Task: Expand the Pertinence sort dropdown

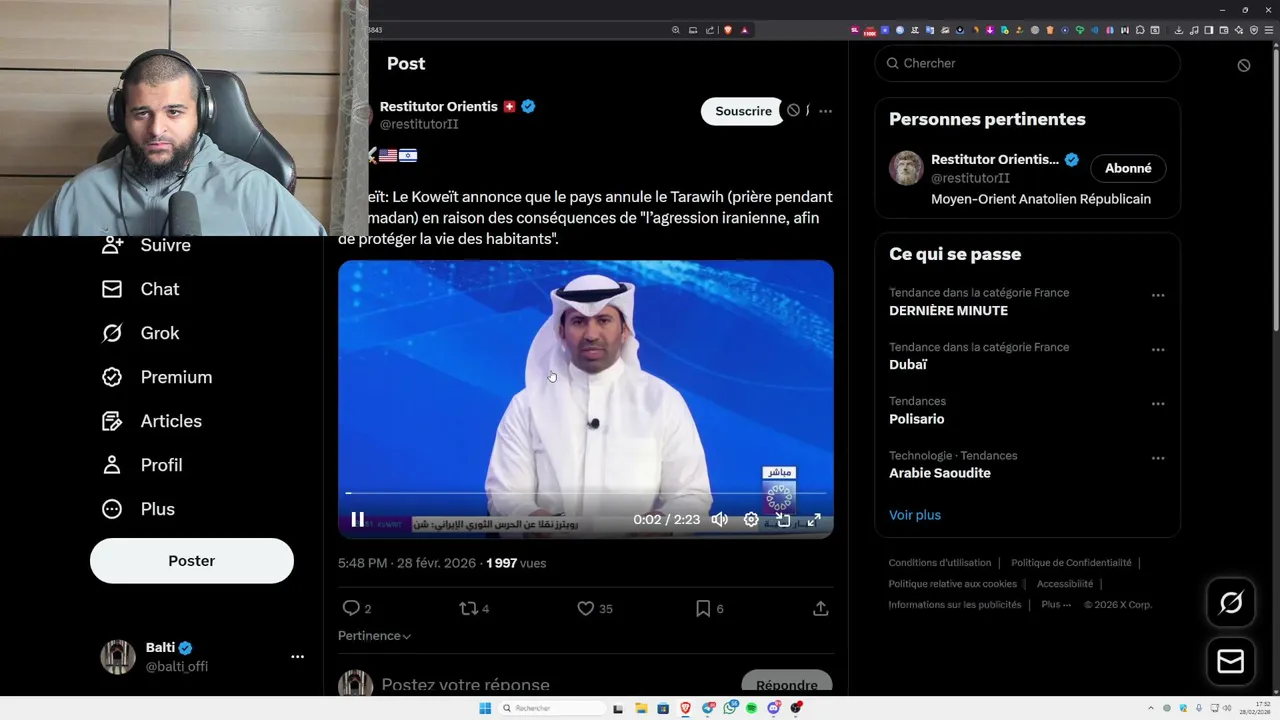Action: (x=374, y=635)
